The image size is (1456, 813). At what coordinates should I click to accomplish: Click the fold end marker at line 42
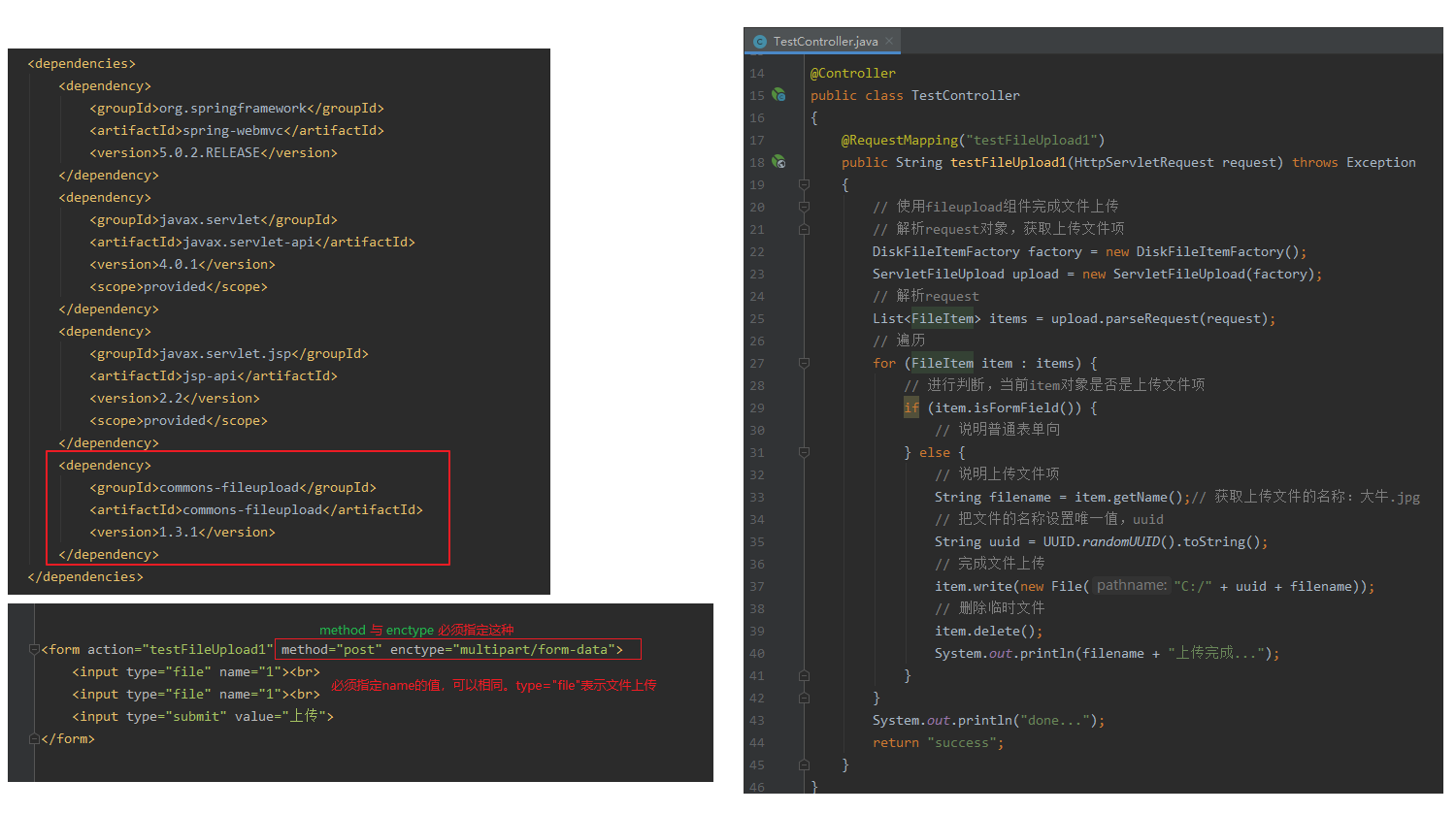[x=804, y=698]
